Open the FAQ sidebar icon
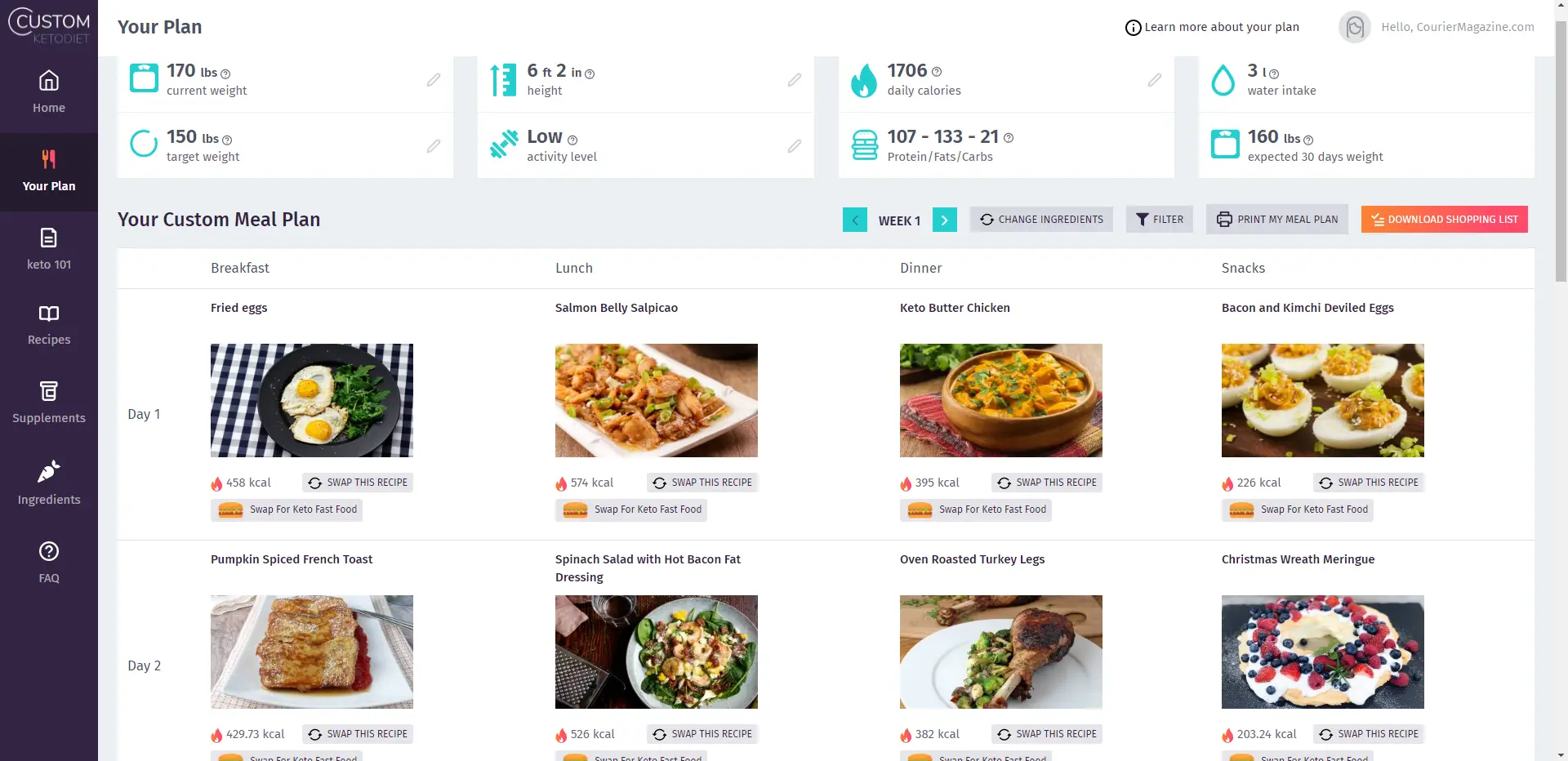Viewport: 1568px width, 761px height. (x=49, y=563)
